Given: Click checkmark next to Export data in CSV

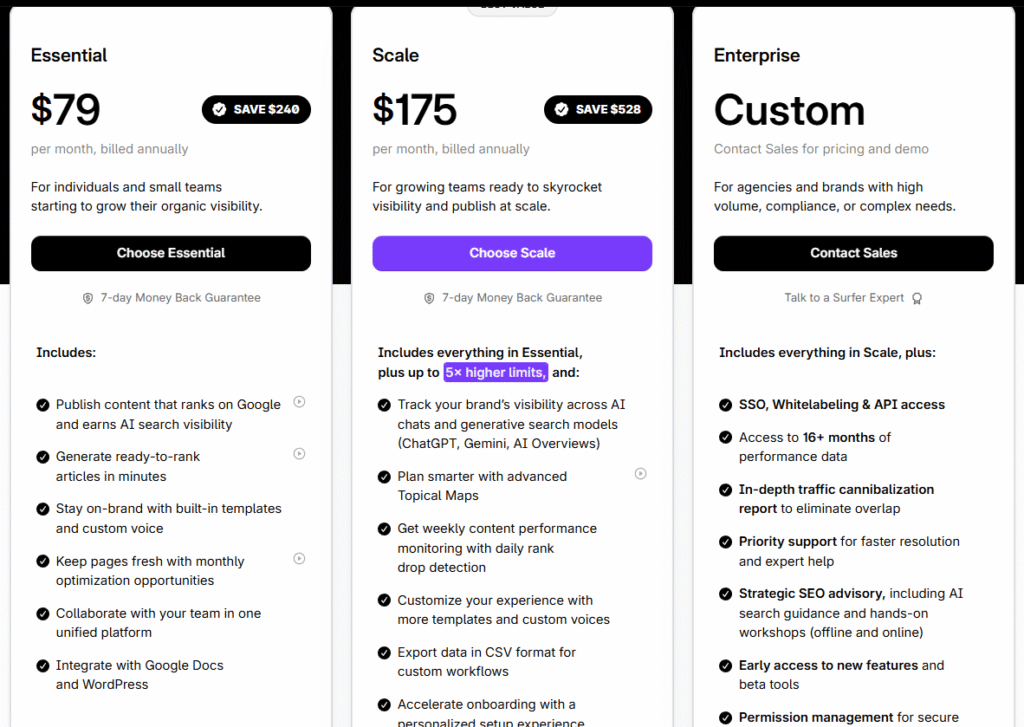Looking at the screenshot, I should click(384, 653).
